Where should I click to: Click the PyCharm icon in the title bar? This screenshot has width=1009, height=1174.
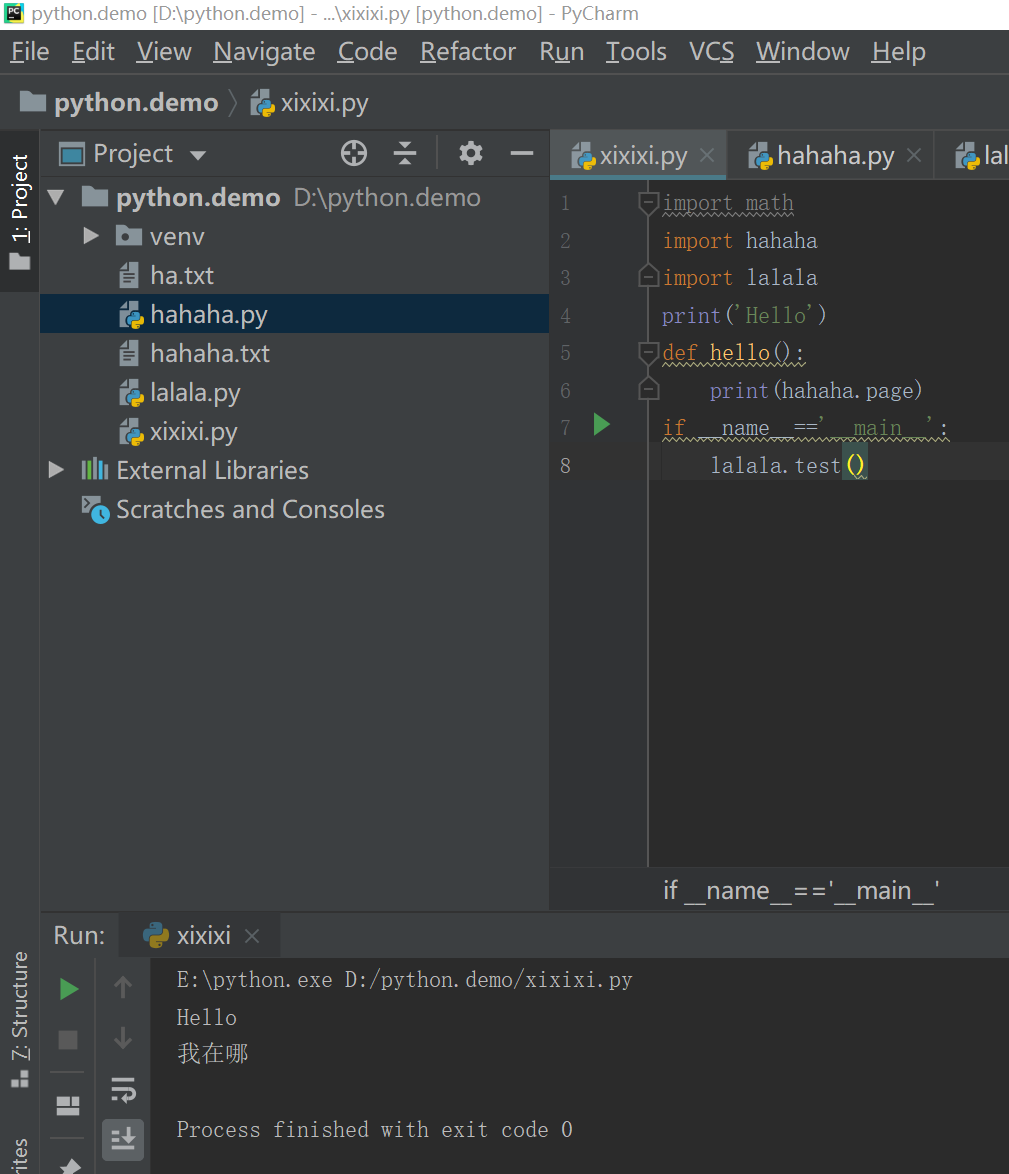tap(14, 13)
